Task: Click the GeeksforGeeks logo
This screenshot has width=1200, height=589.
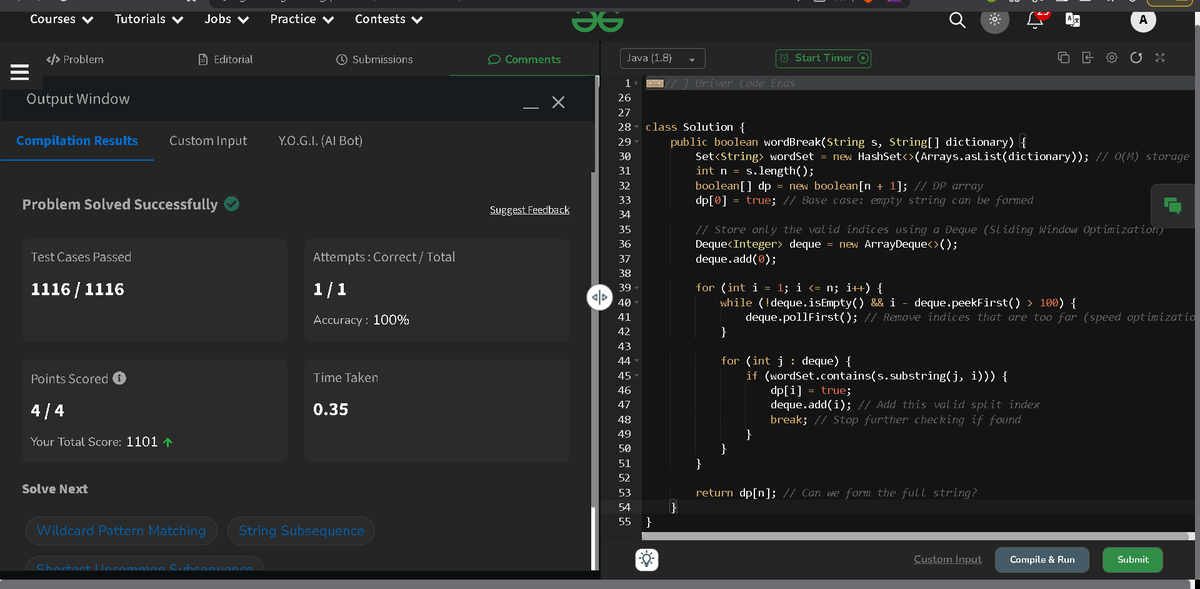Action: point(599,20)
